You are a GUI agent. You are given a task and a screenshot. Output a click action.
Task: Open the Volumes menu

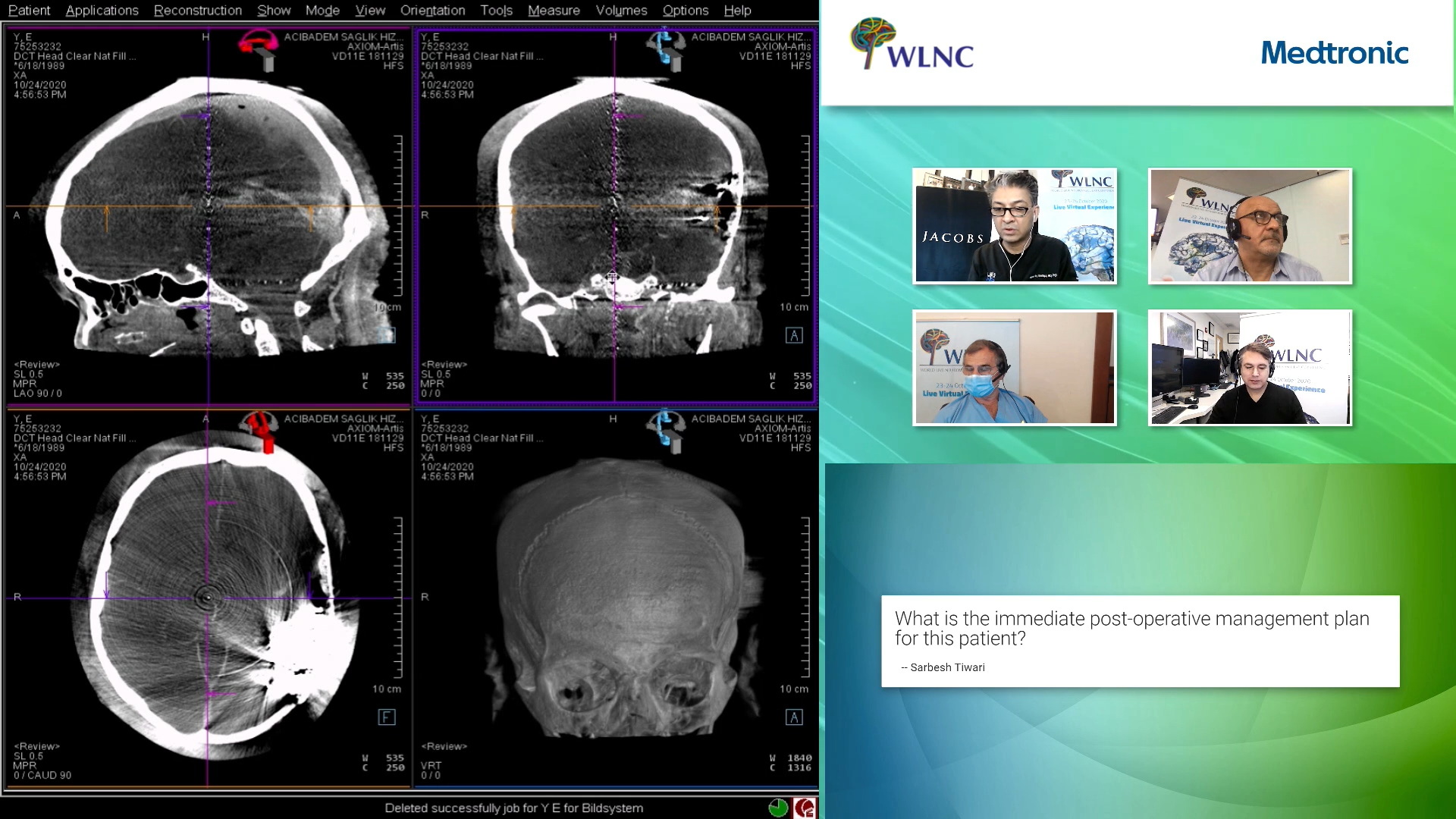pos(621,10)
